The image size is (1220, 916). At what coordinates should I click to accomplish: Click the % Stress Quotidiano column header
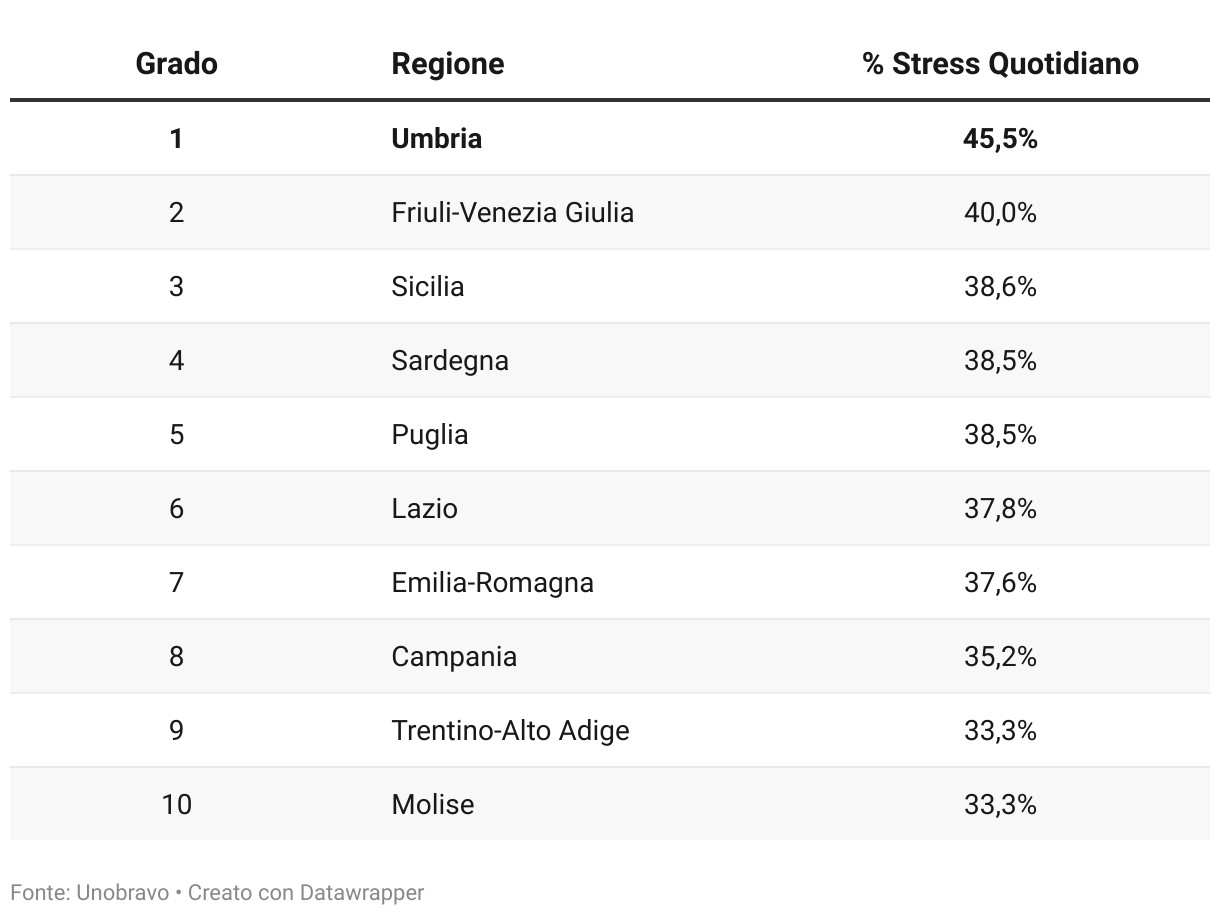tap(1000, 64)
